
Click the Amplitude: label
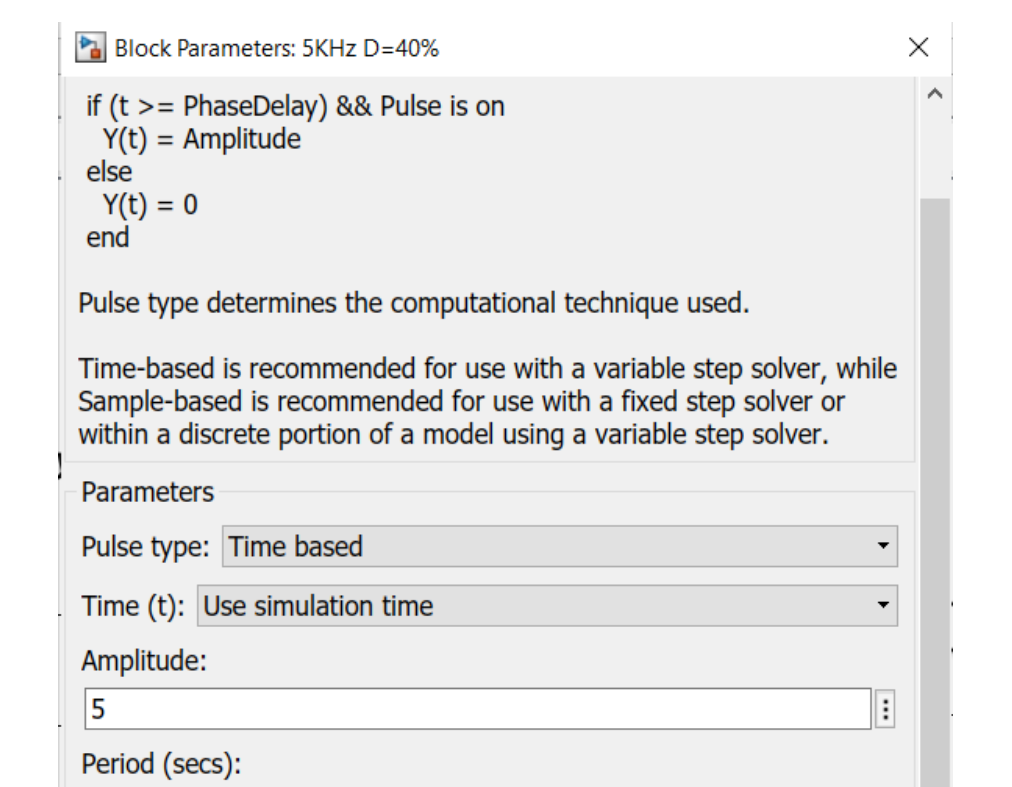pos(144,661)
